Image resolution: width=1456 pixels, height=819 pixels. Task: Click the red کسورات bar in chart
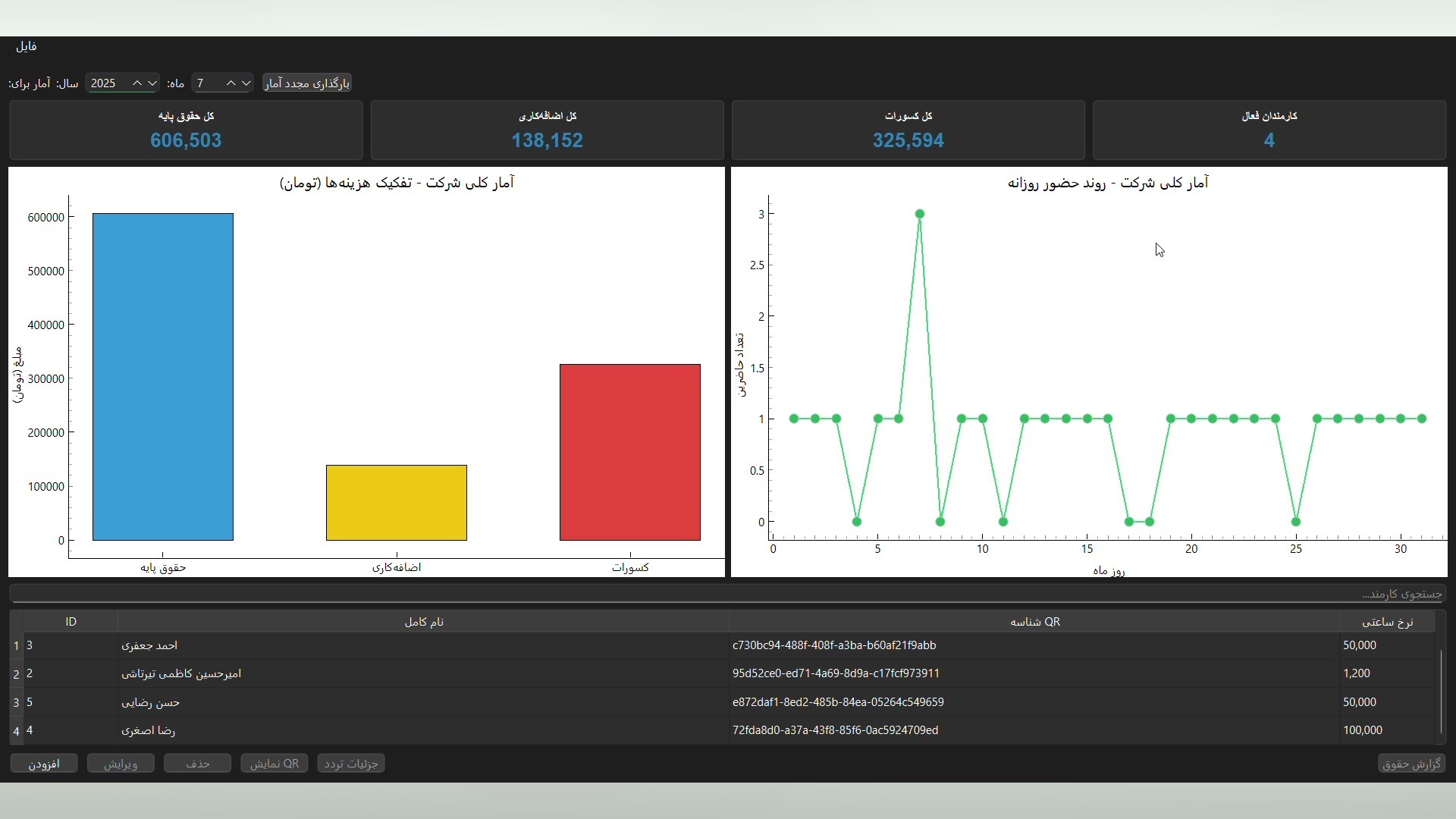[x=629, y=453]
